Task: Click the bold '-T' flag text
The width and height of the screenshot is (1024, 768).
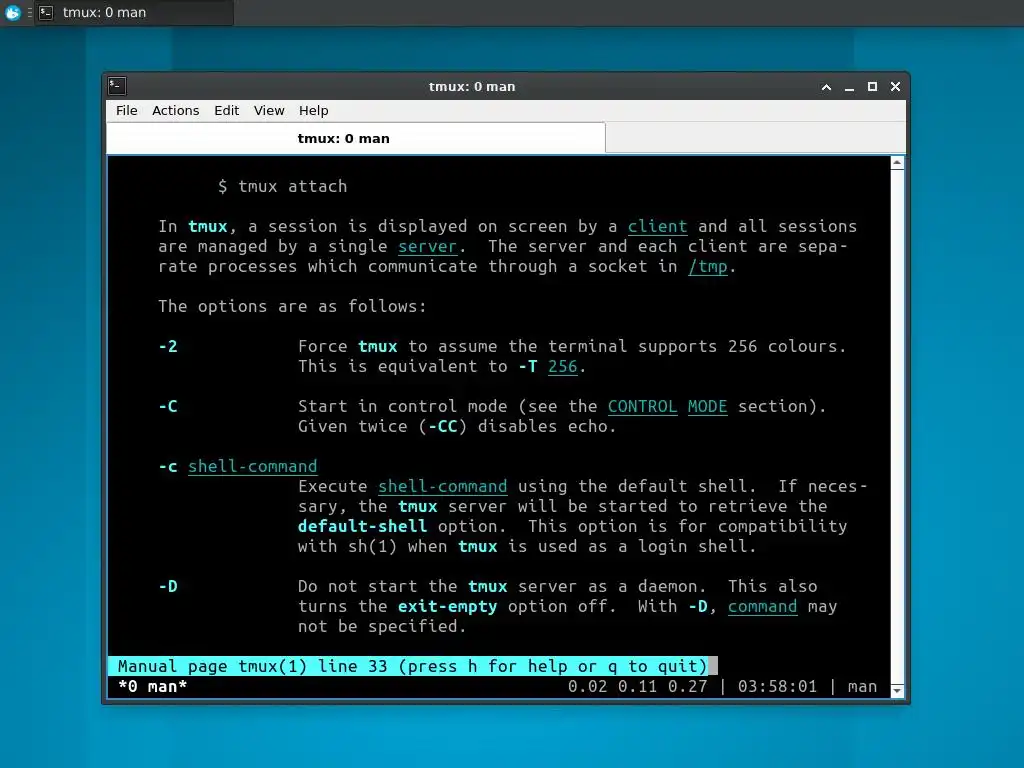Action: [528, 366]
